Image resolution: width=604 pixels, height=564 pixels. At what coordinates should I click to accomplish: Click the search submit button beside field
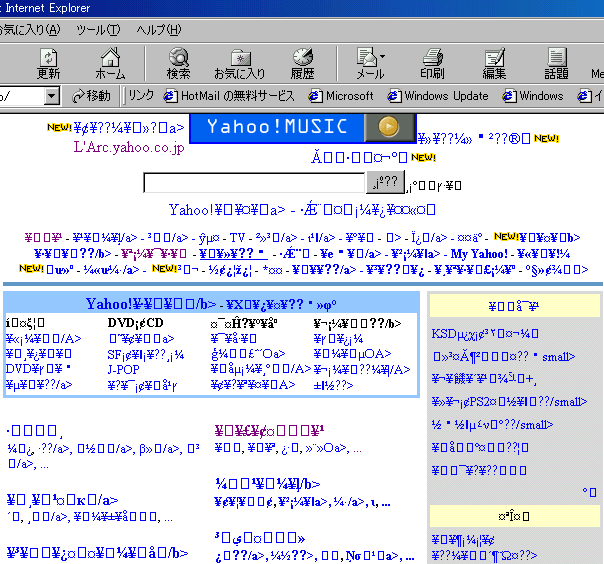pyautogui.click(x=385, y=182)
